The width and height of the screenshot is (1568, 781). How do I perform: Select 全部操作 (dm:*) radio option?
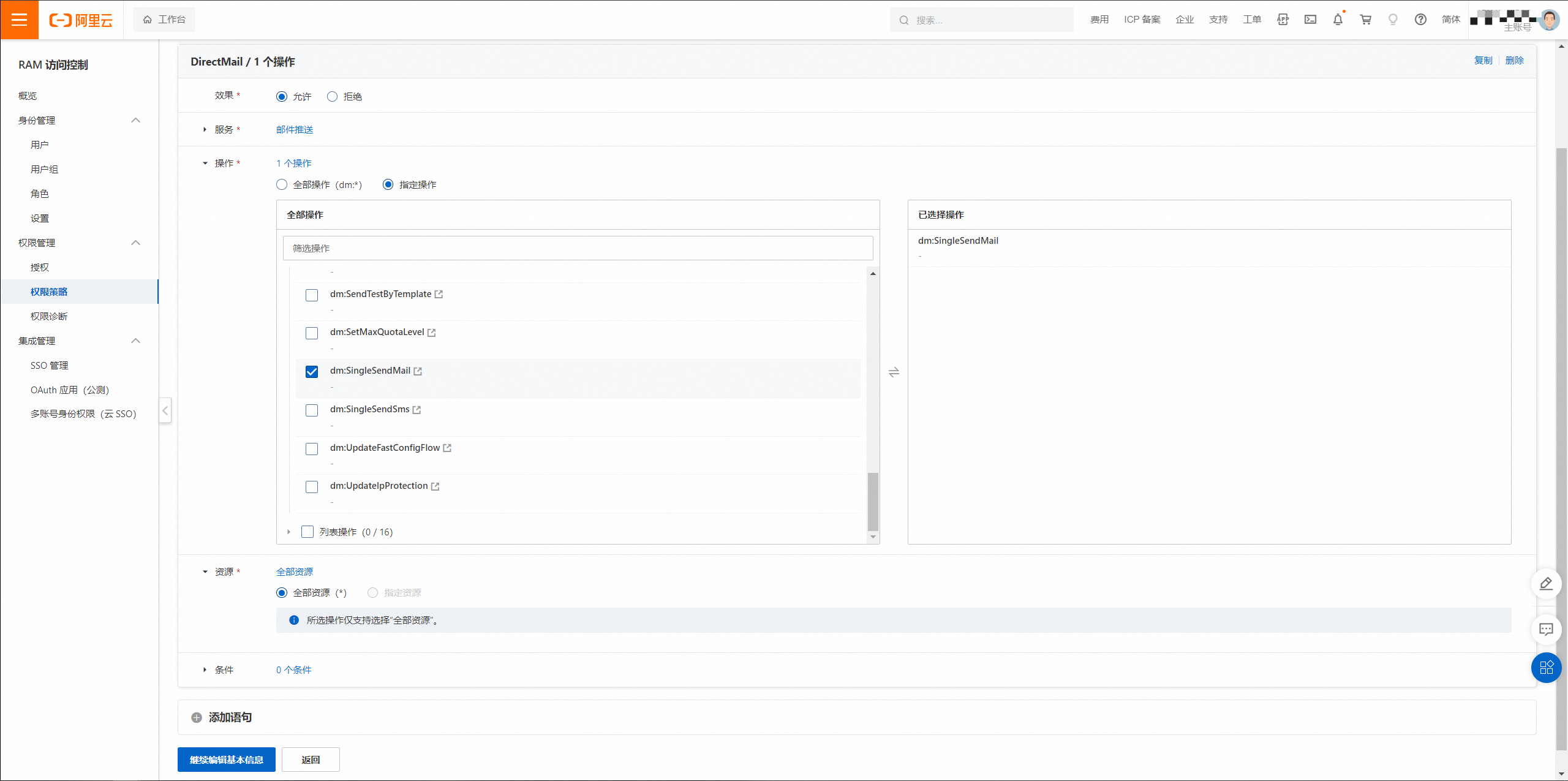tap(282, 185)
